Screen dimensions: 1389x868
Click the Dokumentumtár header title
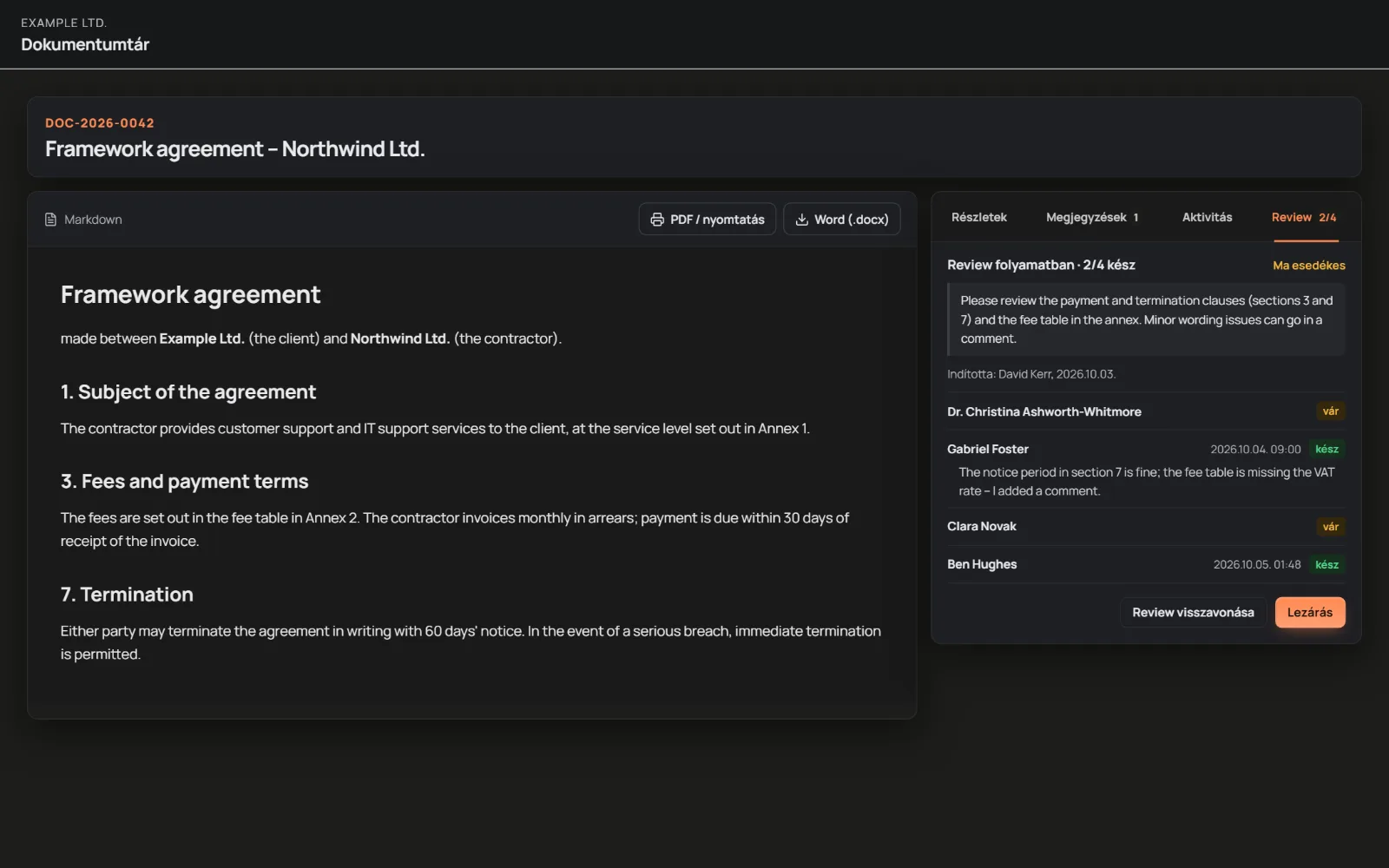point(85,44)
